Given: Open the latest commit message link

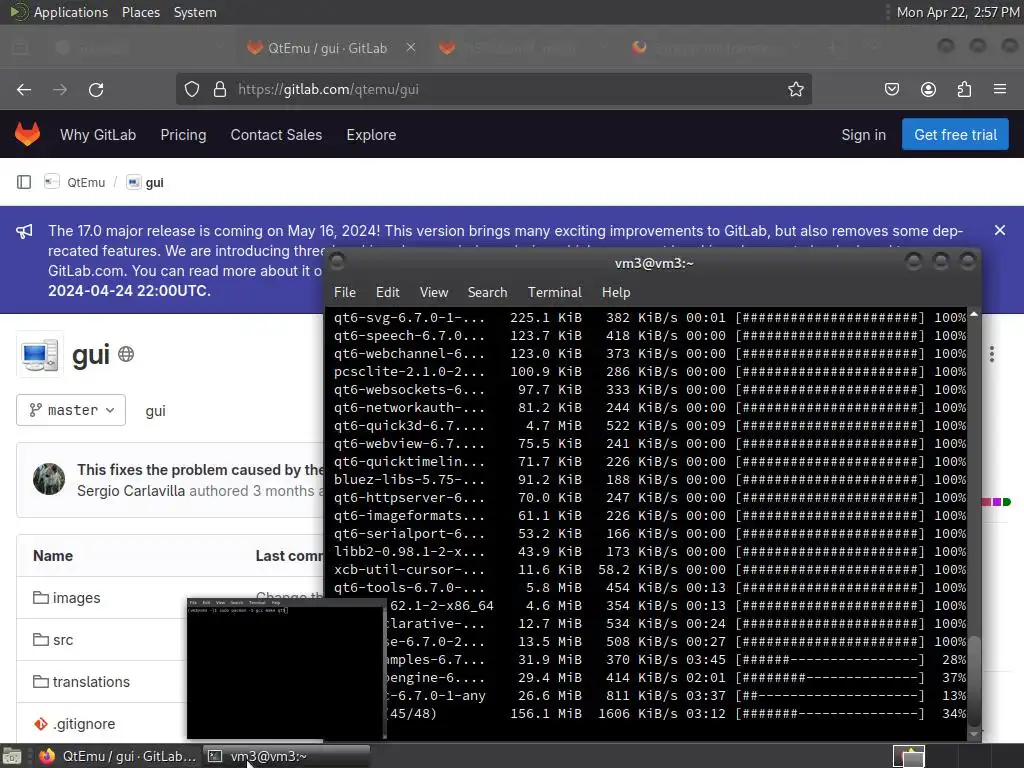Looking at the screenshot, I should coord(200,470).
